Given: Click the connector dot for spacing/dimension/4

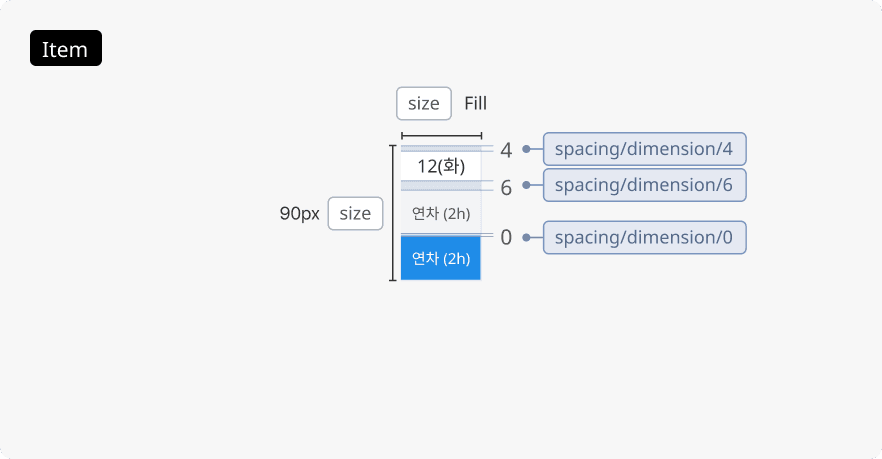Looking at the screenshot, I should pos(526,149).
